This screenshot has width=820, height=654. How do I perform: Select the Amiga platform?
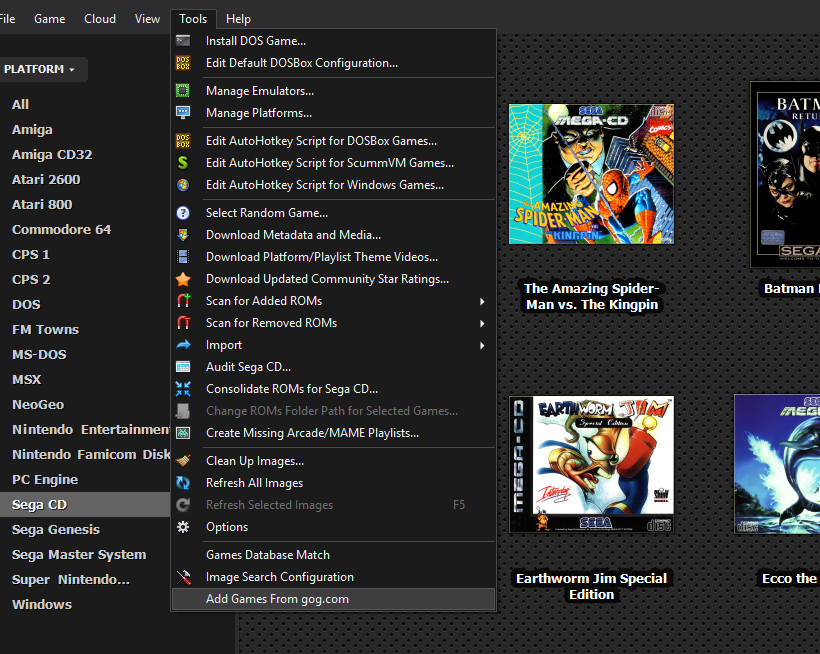(x=32, y=130)
